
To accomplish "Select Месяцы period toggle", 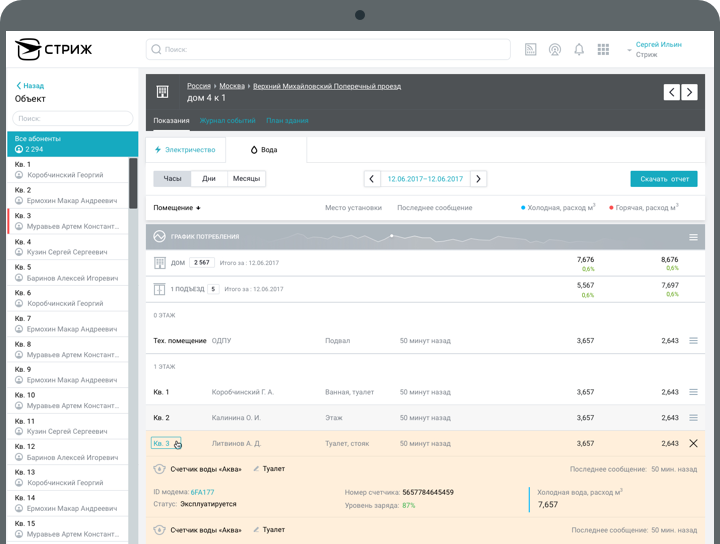I will click(x=247, y=179).
